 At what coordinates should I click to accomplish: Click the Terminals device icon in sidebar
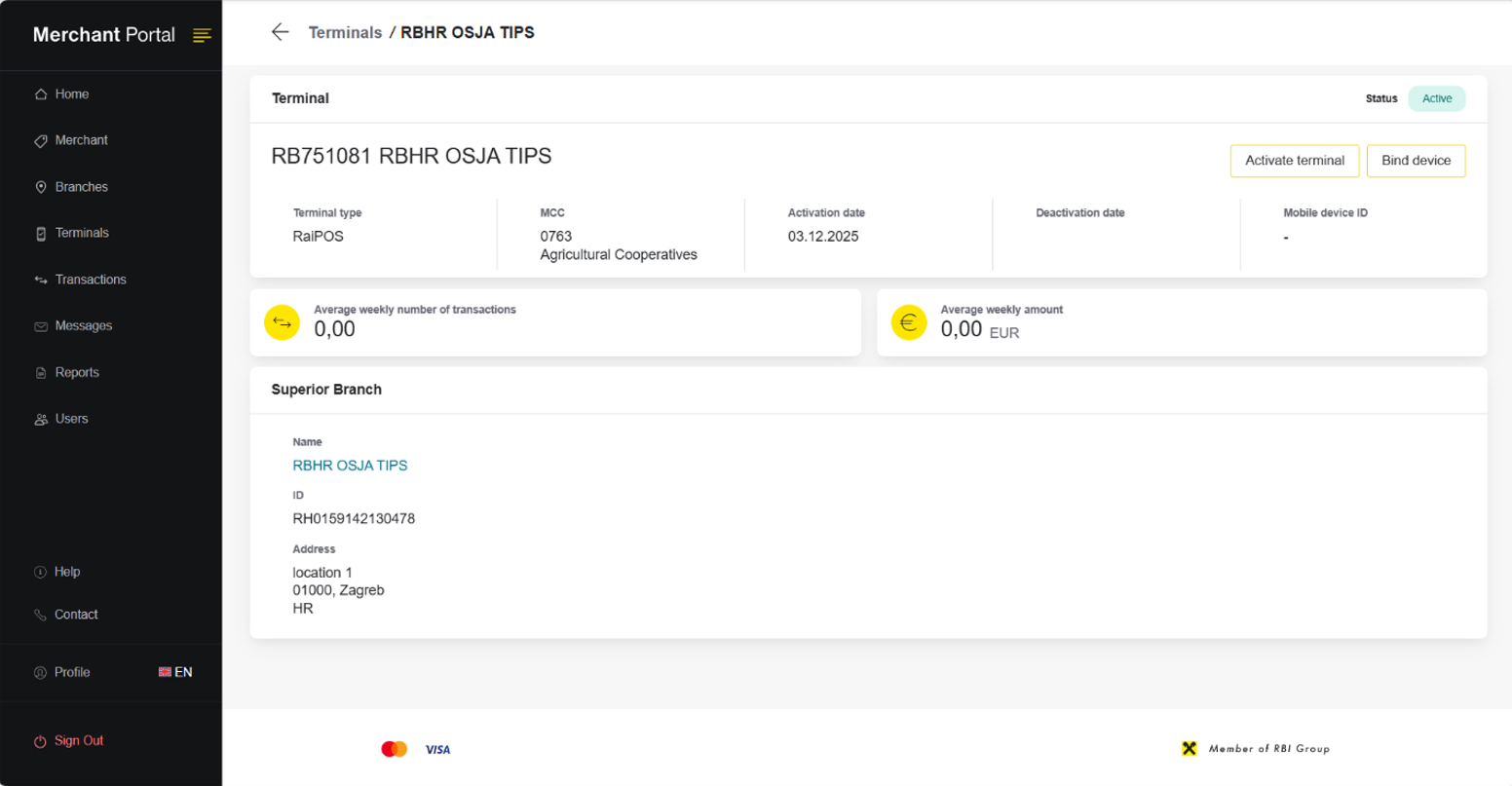[x=41, y=234]
